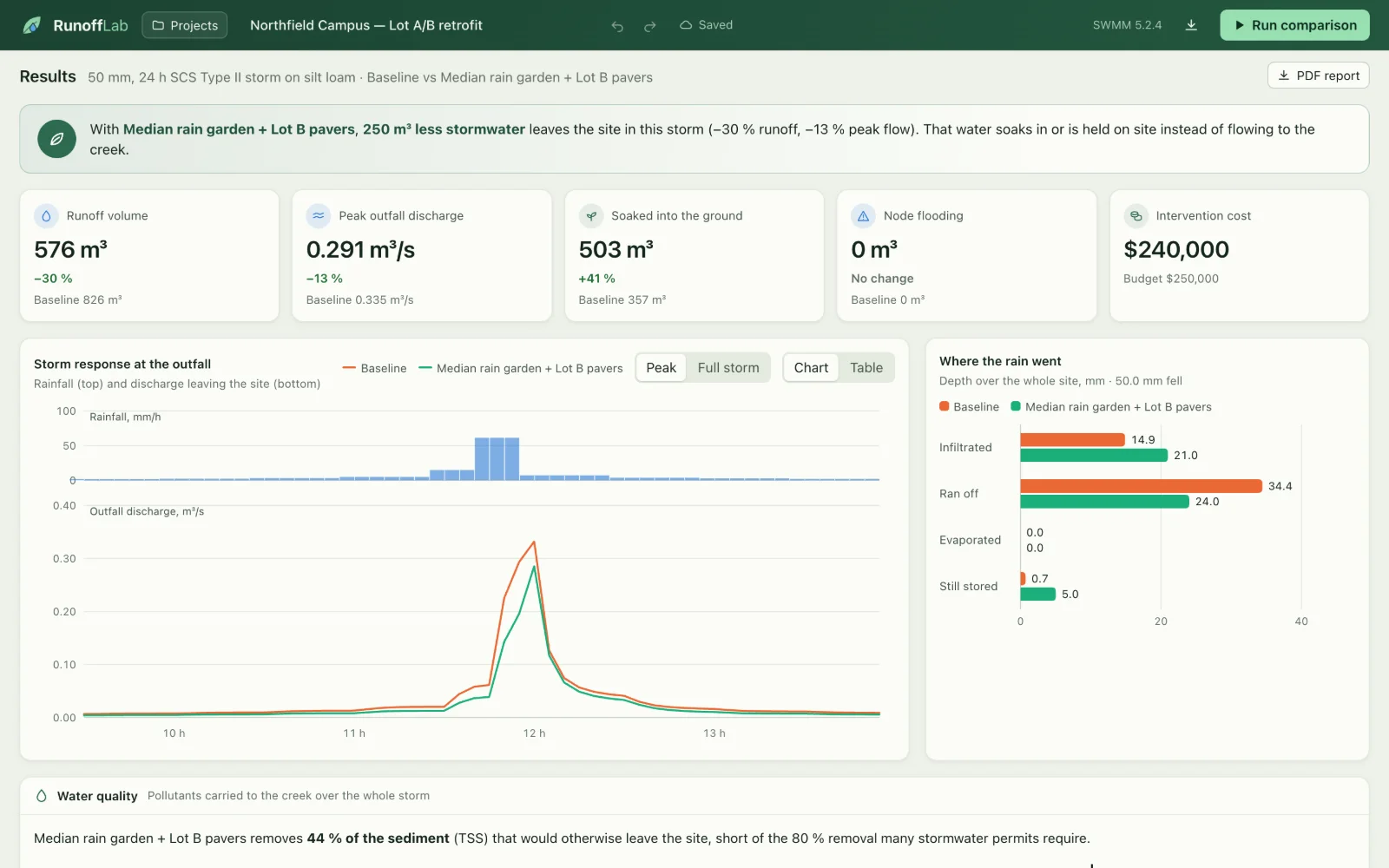The width and height of the screenshot is (1389, 868).
Task: Click the green leaf summary banner icon
Action: pyautogui.click(x=57, y=139)
